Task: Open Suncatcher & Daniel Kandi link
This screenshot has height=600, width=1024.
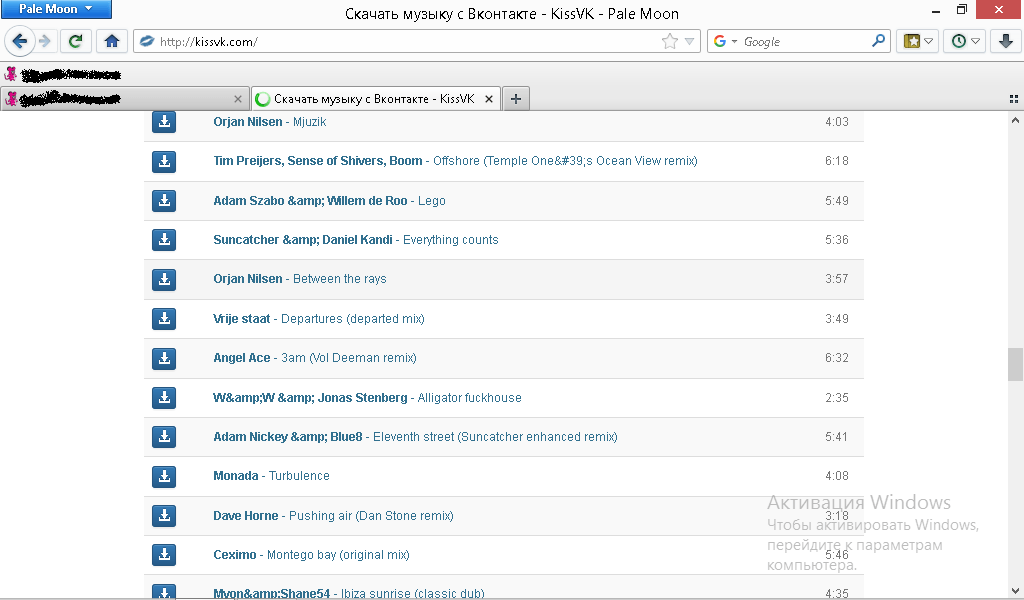Action: click(356, 240)
